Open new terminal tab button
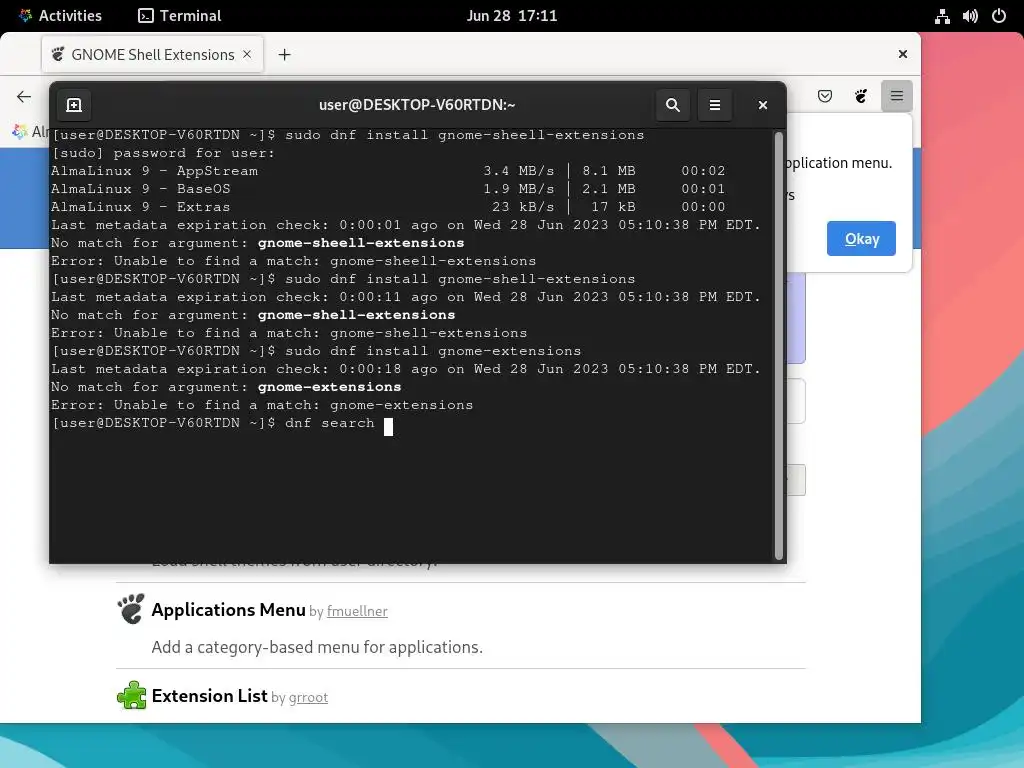Screen dimensions: 1024x768 (x=74, y=104)
